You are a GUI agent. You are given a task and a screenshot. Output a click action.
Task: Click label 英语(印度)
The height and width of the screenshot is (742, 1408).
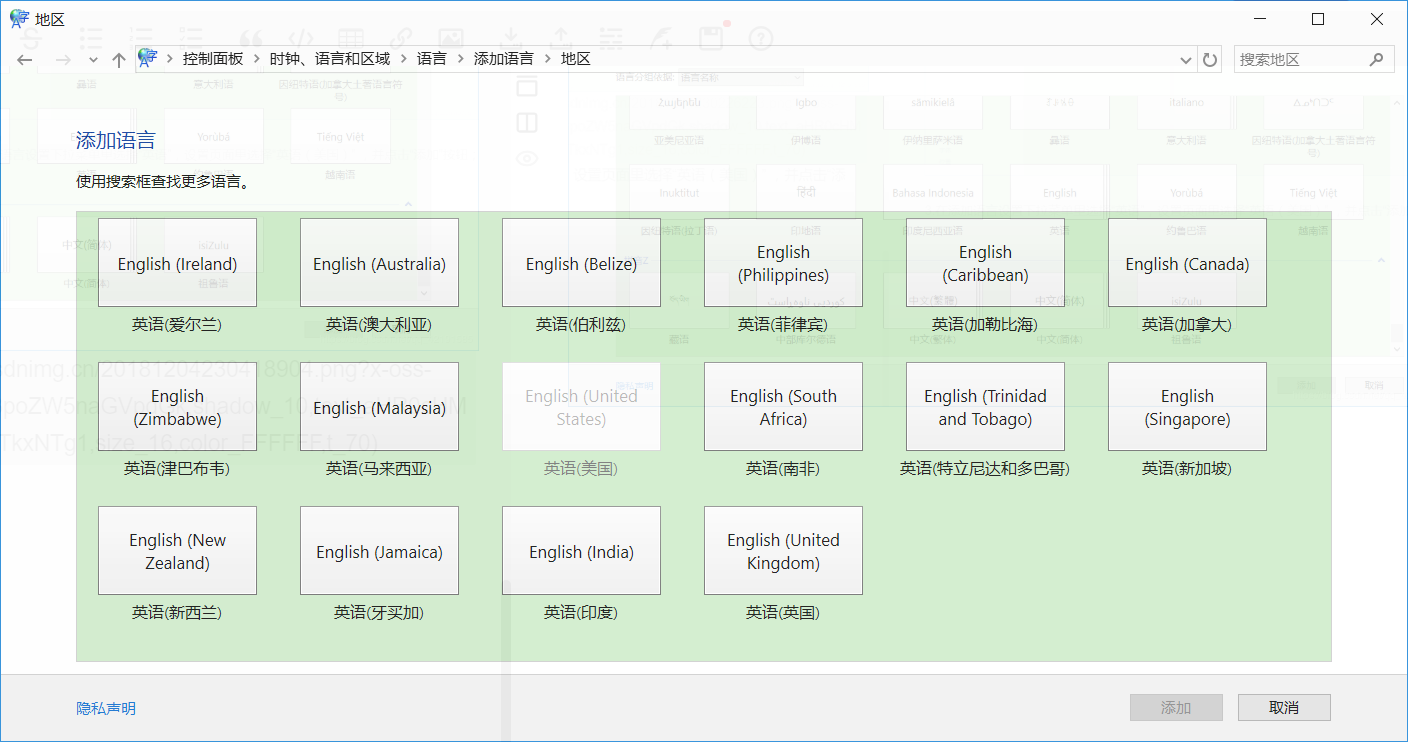click(581, 613)
